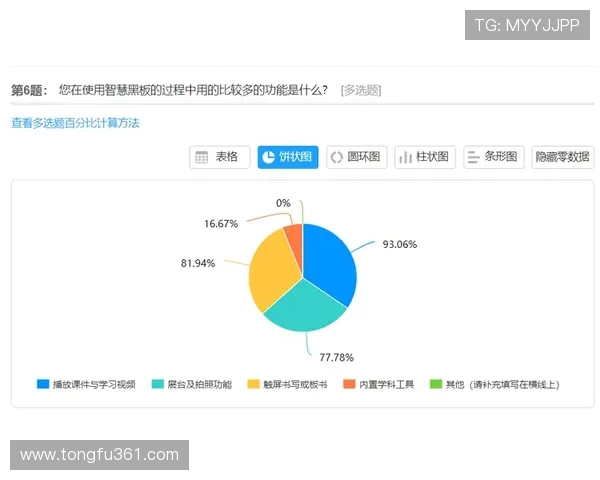Image resolution: width=600 pixels, height=480 pixels.
Task: Switch to 柱状图 column chart view
Action: click(x=425, y=157)
